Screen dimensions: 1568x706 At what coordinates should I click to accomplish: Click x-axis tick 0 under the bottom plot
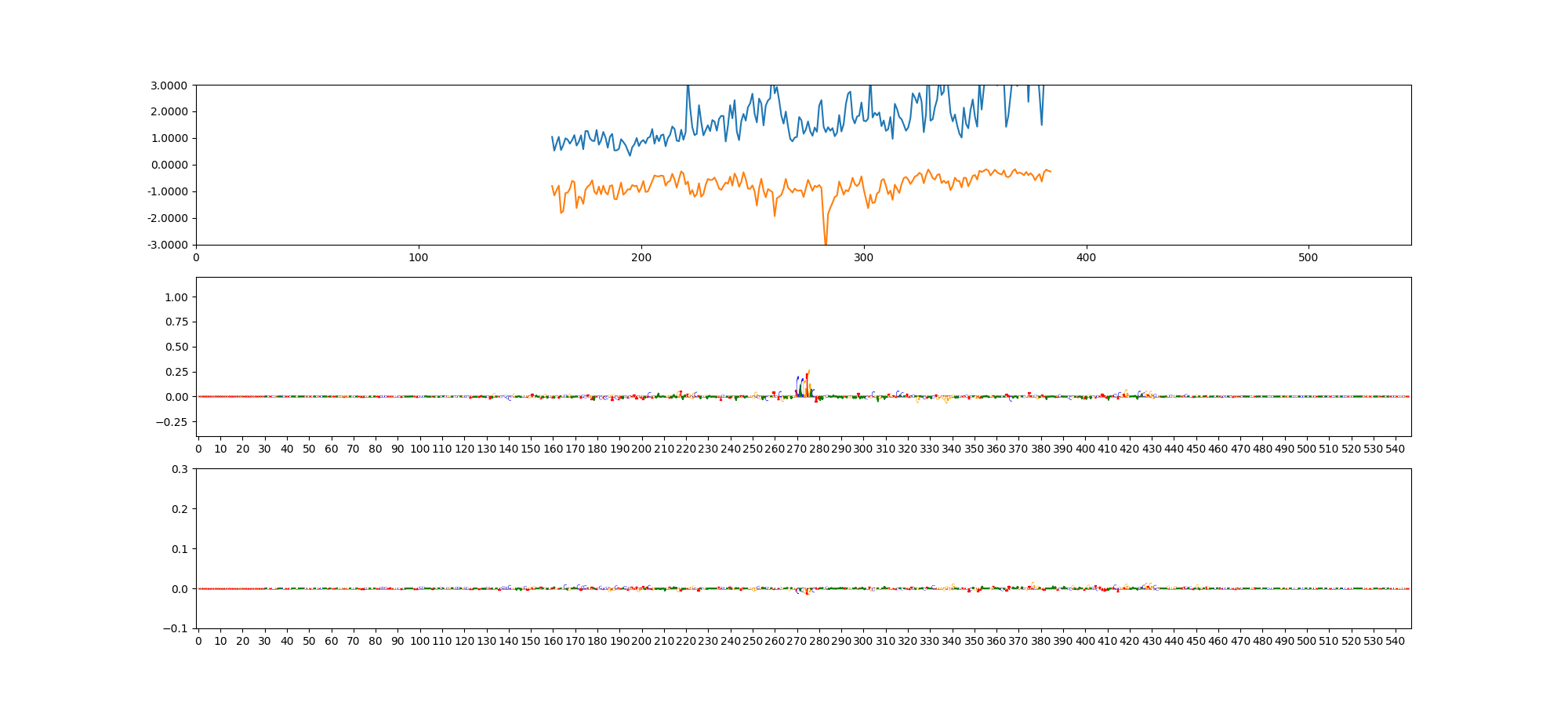(x=198, y=641)
